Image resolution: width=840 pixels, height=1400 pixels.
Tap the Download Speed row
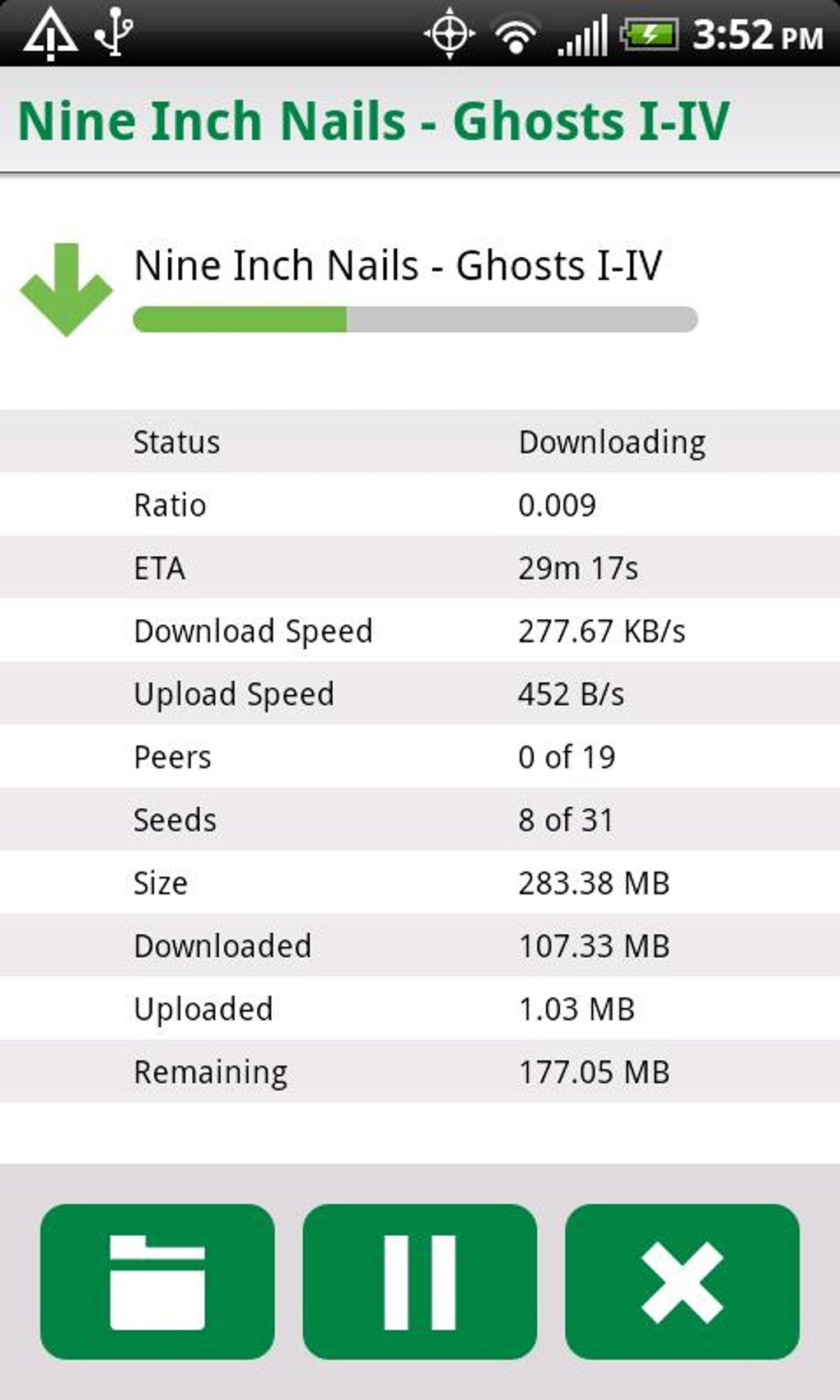[420, 631]
